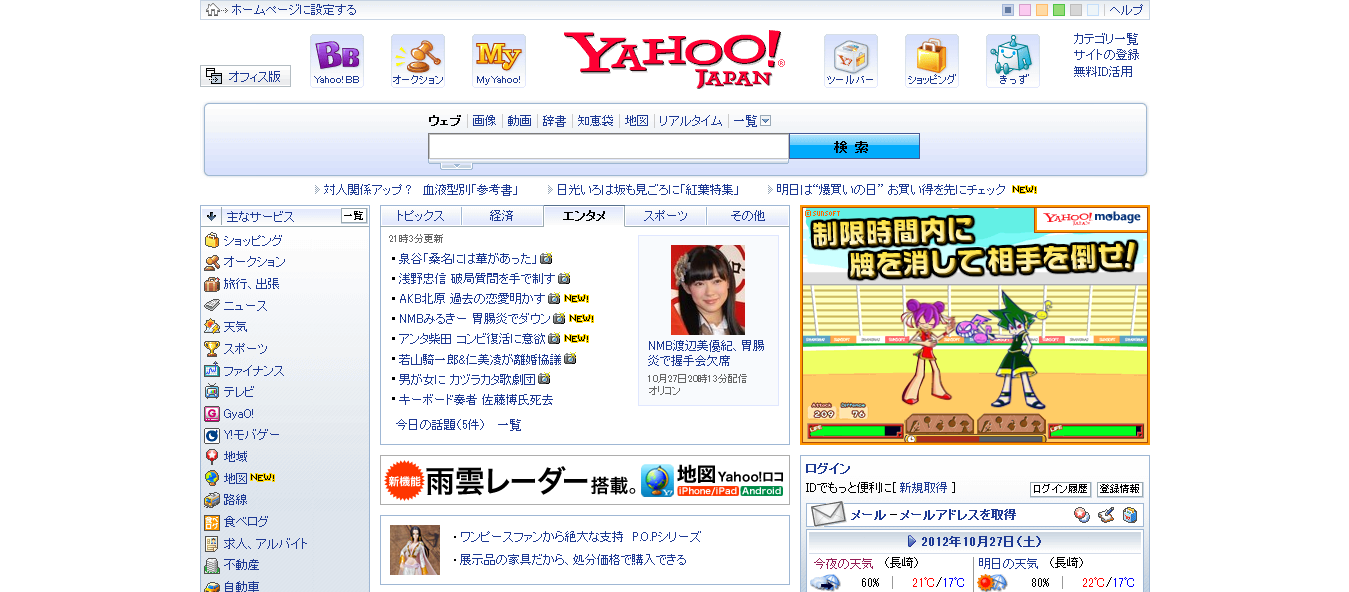The width and height of the screenshot is (1349, 592).
Task: Open the My Yahoo! icon
Action: point(498,60)
